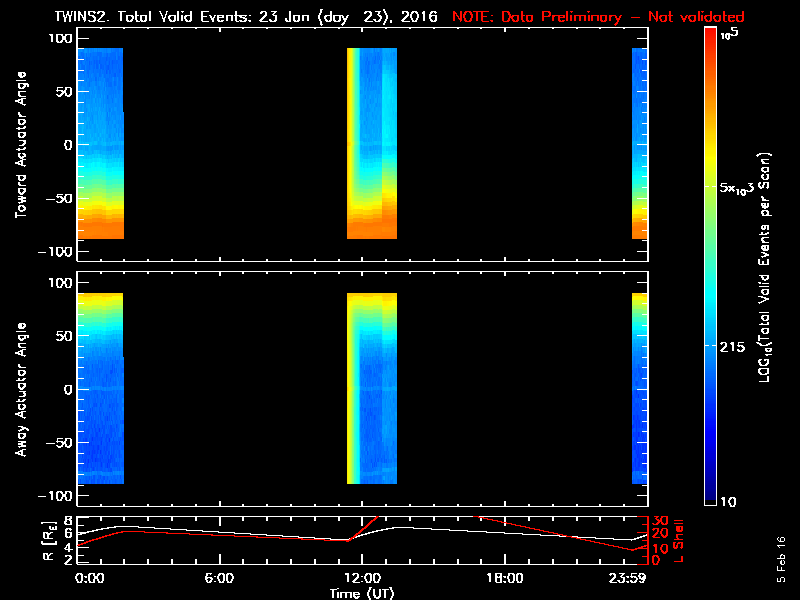
Task: Click the '-100' tick on Away Actuator Angle axis
Action: [x=56, y=496]
